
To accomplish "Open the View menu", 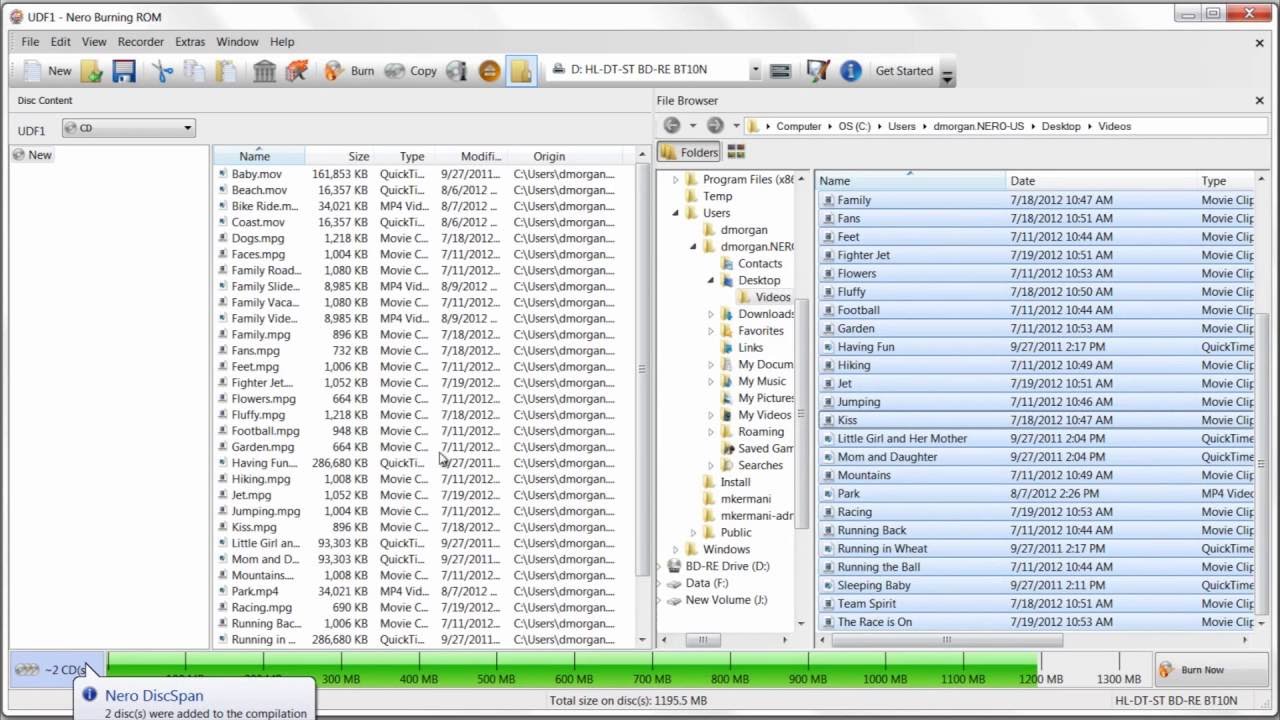I will [x=94, y=42].
